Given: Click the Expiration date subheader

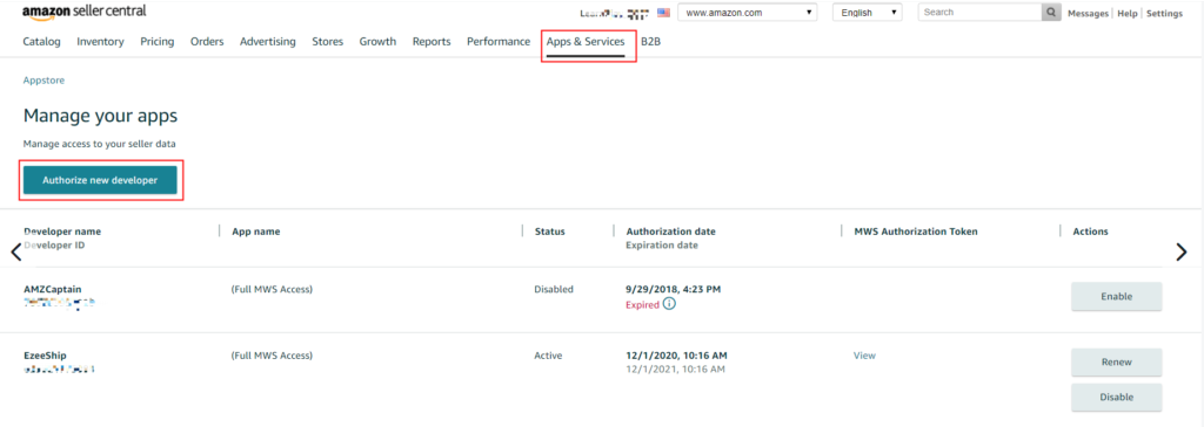Looking at the screenshot, I should click(662, 245).
